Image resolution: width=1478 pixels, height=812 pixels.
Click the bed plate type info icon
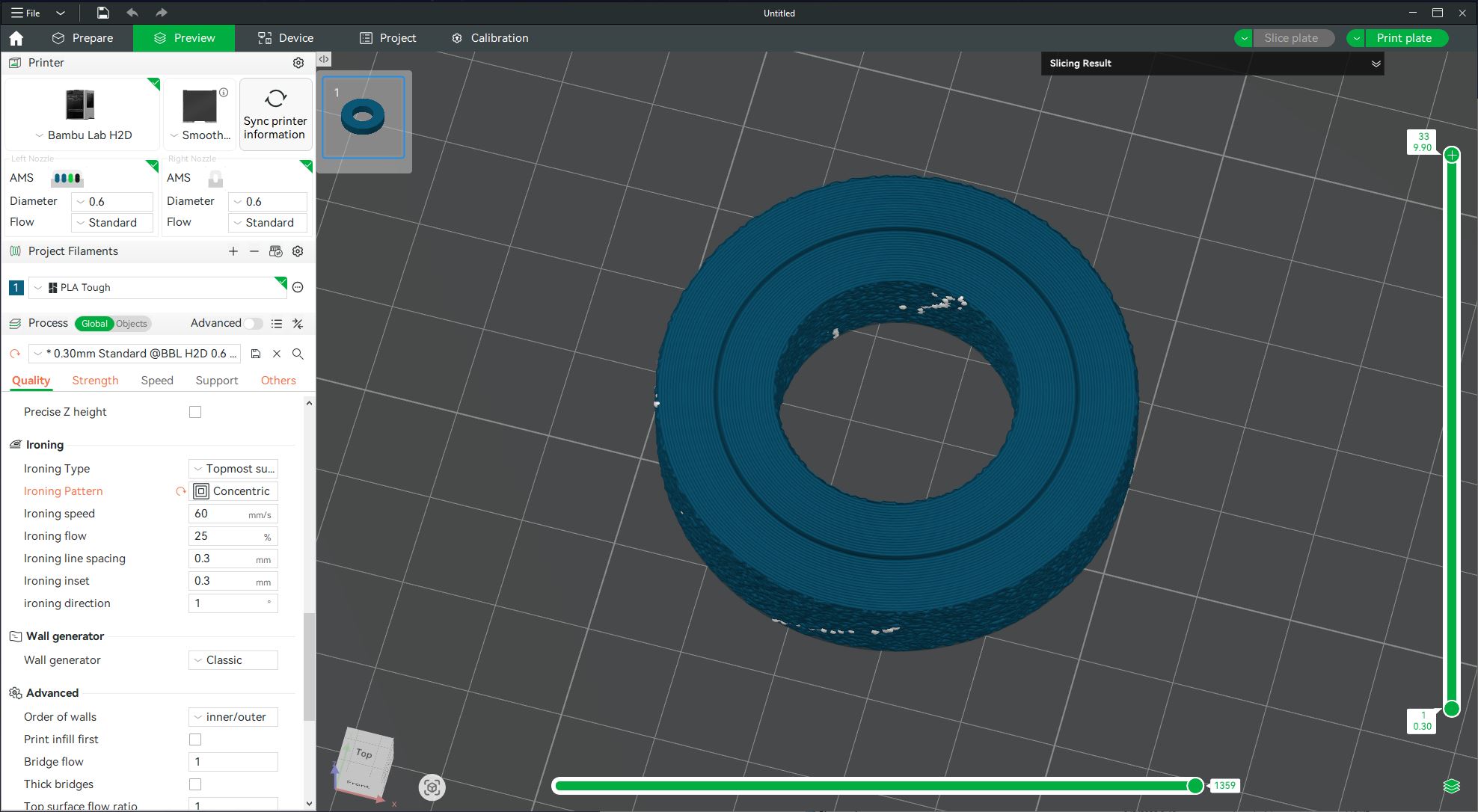pos(224,92)
